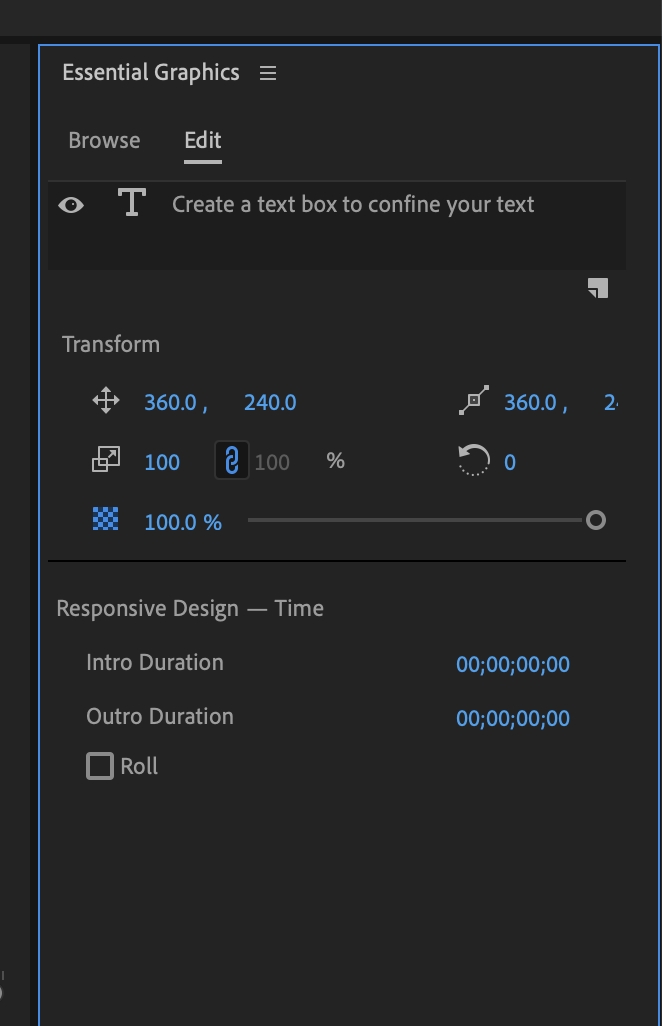Image resolution: width=662 pixels, height=1026 pixels.
Task: Toggle the uniform scale link
Action: tap(232, 461)
